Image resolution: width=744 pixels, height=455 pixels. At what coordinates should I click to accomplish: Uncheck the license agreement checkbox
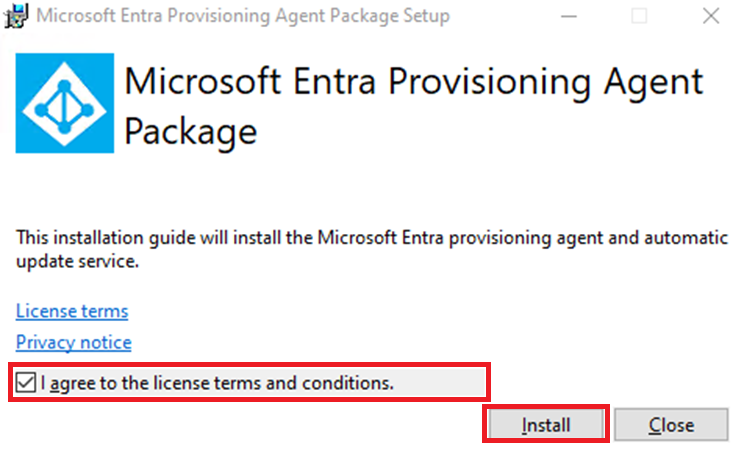[x=27, y=382]
